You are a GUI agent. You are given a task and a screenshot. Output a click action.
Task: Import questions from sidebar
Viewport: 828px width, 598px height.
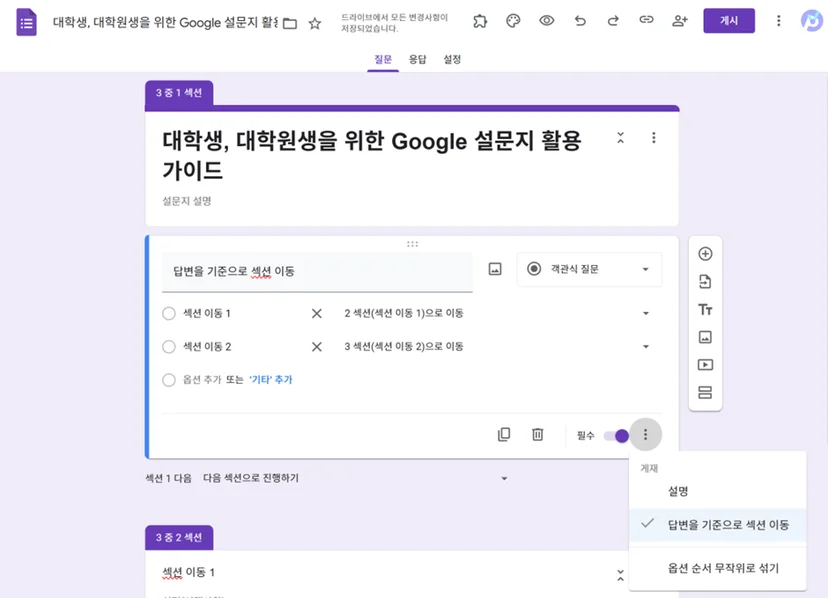point(705,282)
